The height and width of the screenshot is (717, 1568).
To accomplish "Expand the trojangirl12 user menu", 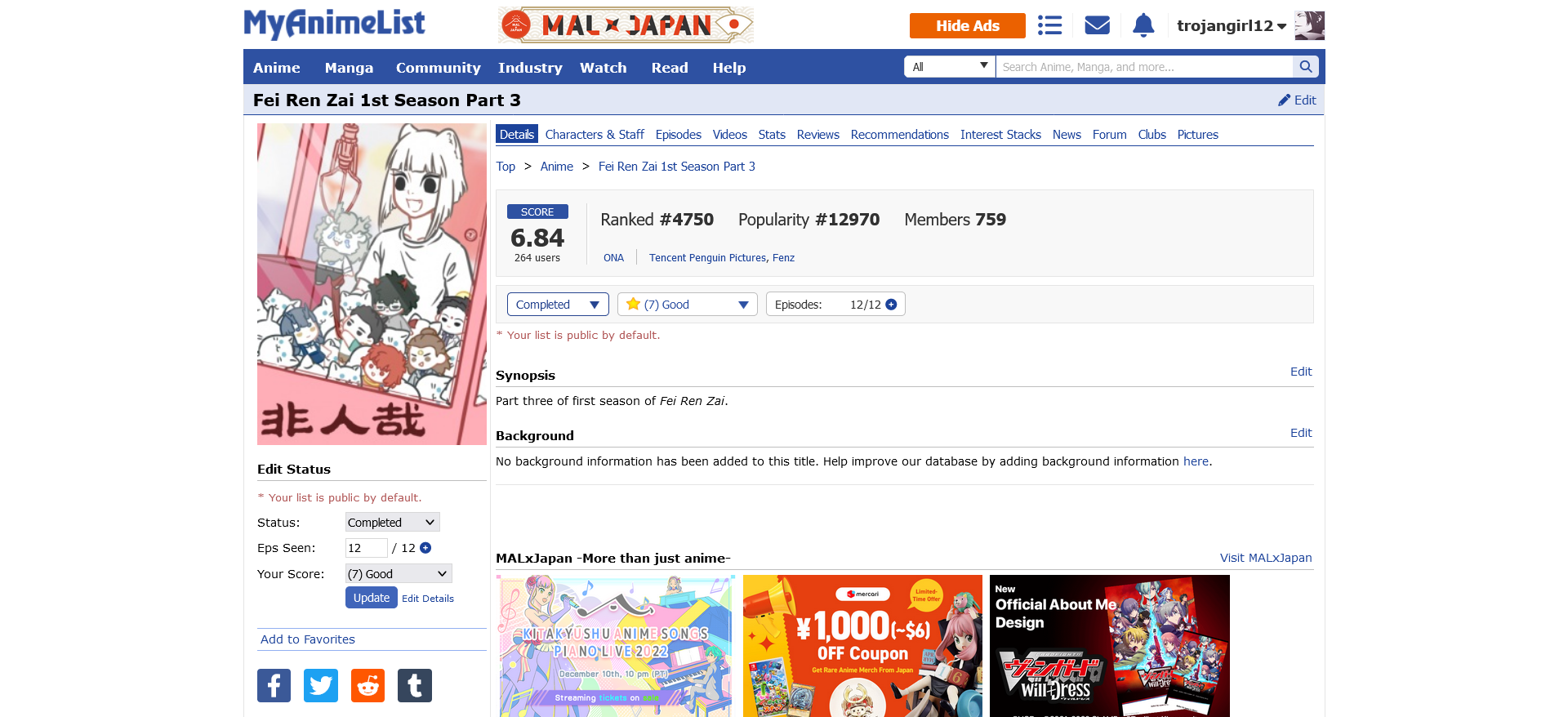I will (x=1232, y=26).
